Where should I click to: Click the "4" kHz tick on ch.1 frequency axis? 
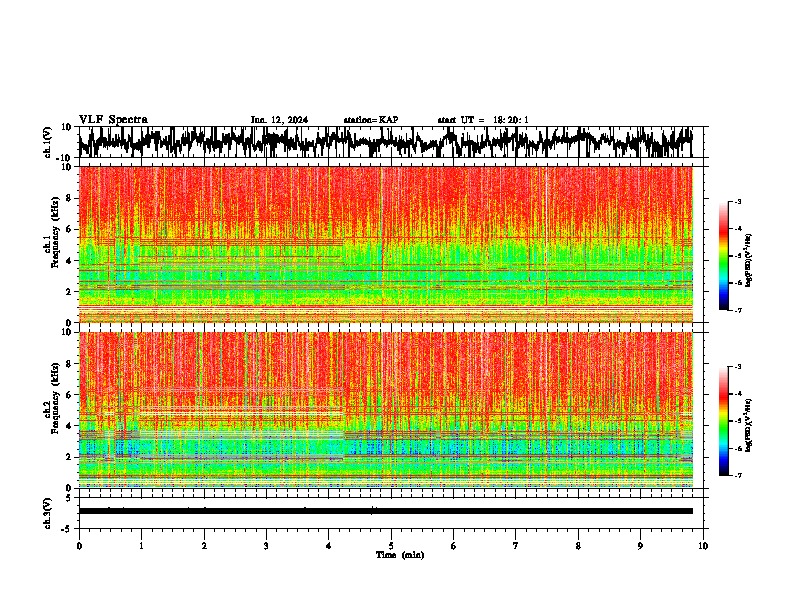coord(70,261)
